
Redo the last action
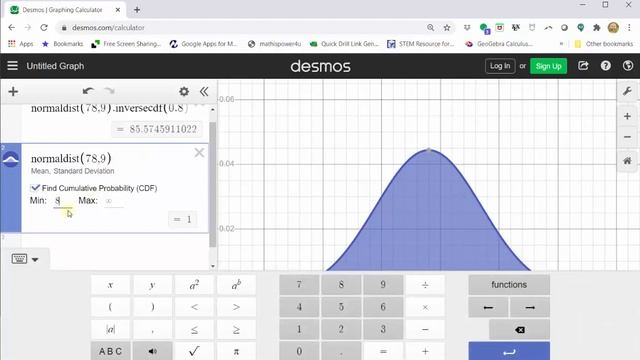pyautogui.click(x=109, y=91)
